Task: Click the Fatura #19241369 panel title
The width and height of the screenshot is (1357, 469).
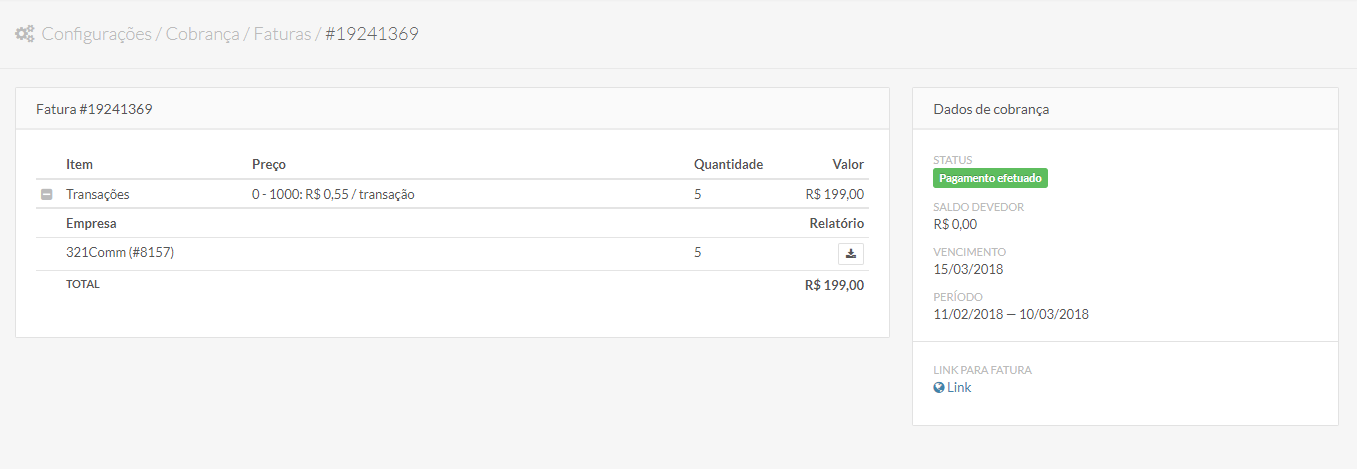Action: (94, 109)
